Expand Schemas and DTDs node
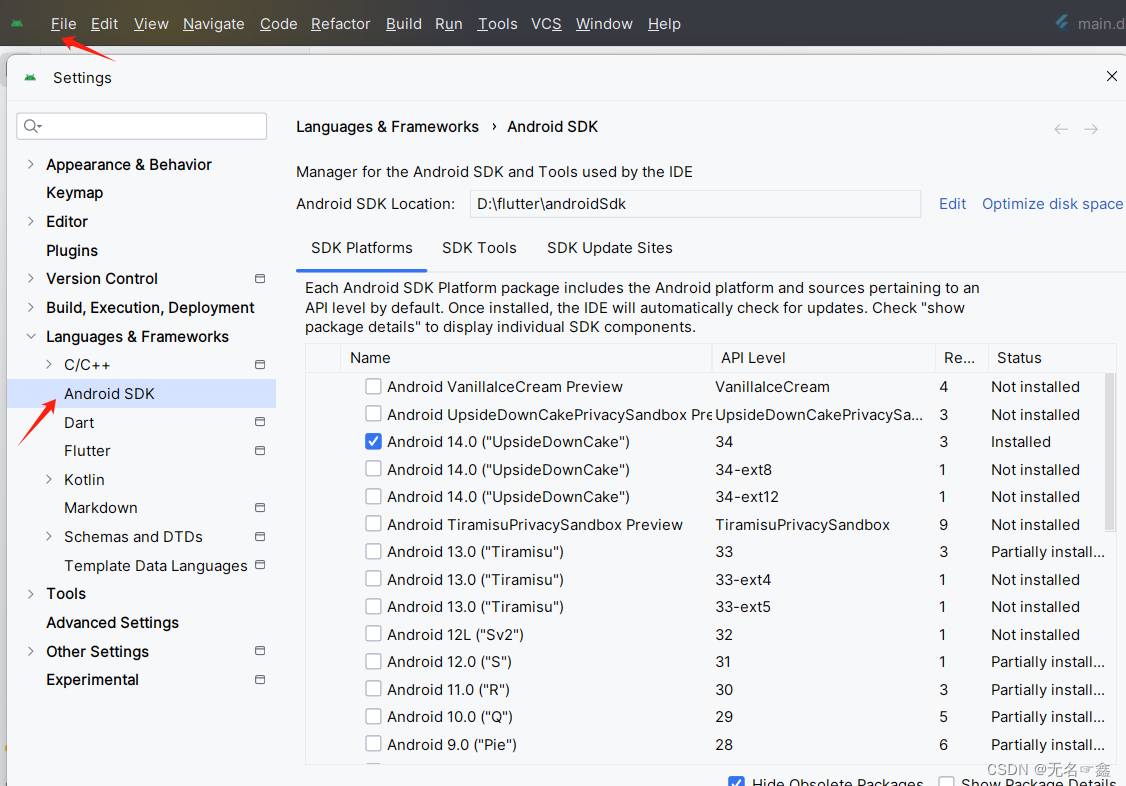The image size is (1126, 786). (x=49, y=536)
